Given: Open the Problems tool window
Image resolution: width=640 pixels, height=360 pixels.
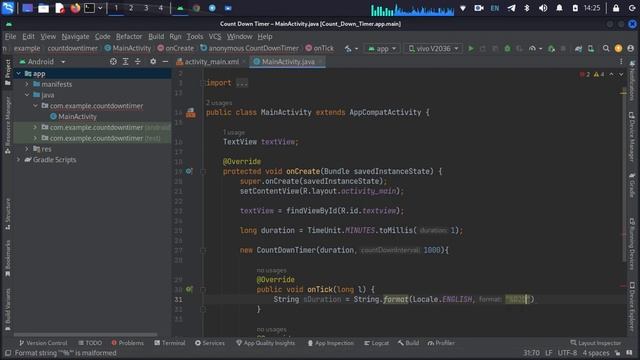Looking at the screenshot, I should (x=127, y=343).
